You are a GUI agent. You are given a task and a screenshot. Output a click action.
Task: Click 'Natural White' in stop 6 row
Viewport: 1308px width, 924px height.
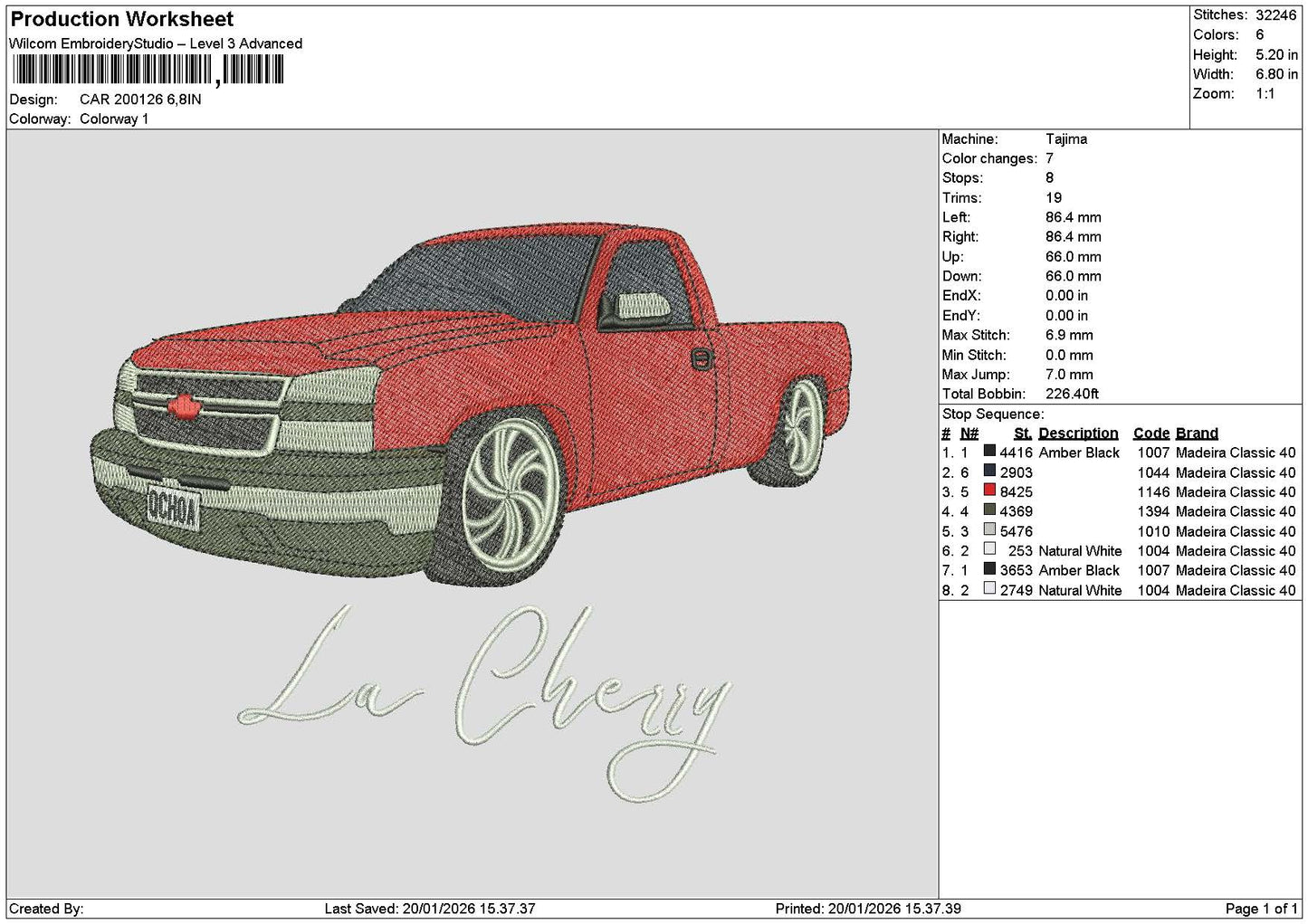1080,551
